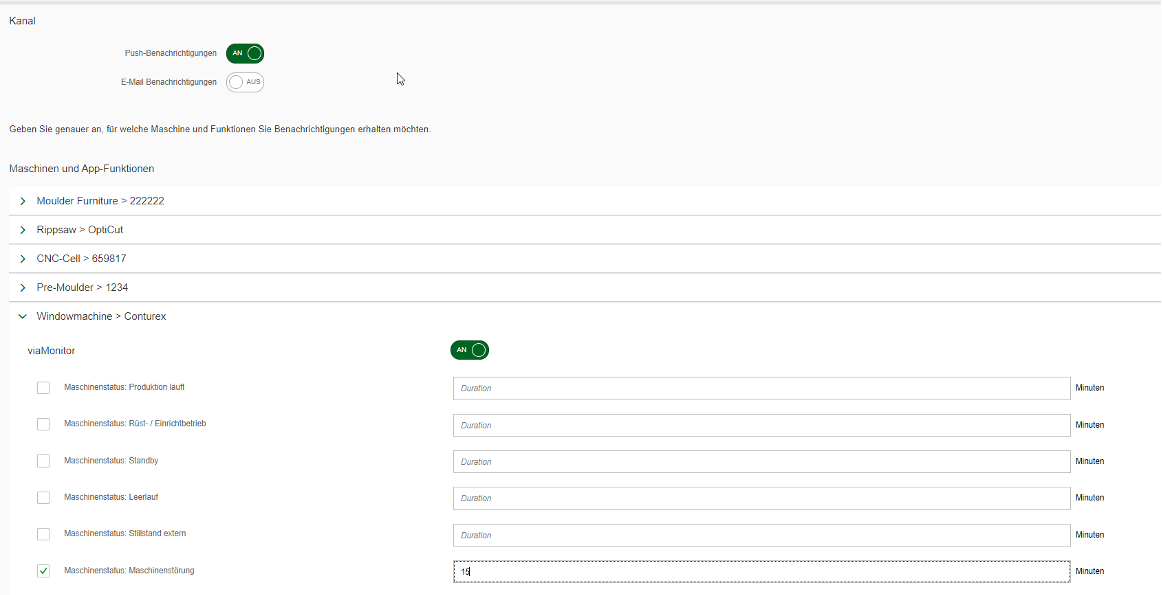Screen dimensions: 1162x595
Task: Expand the Moulder Furniture > 222222 row
Action: pyautogui.click(x=585, y=201)
